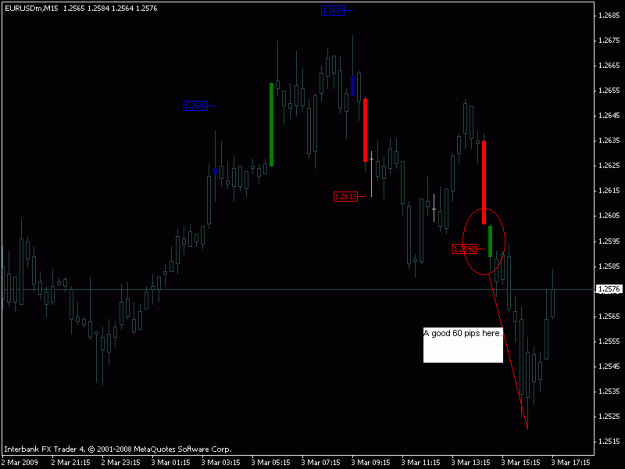
Task: Click the 1.2605 price scale value
Action: click(609, 216)
